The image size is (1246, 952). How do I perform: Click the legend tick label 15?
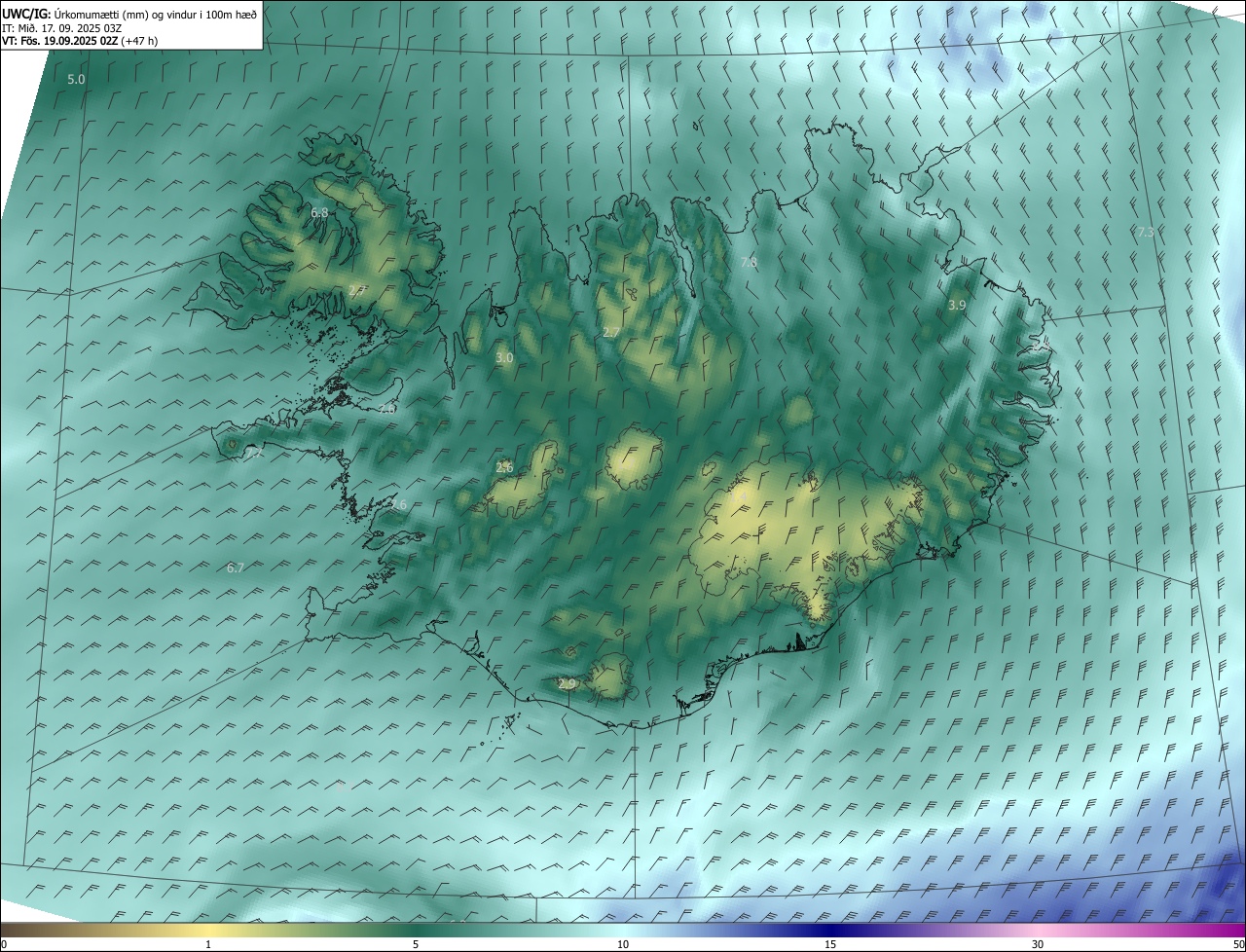(x=830, y=944)
